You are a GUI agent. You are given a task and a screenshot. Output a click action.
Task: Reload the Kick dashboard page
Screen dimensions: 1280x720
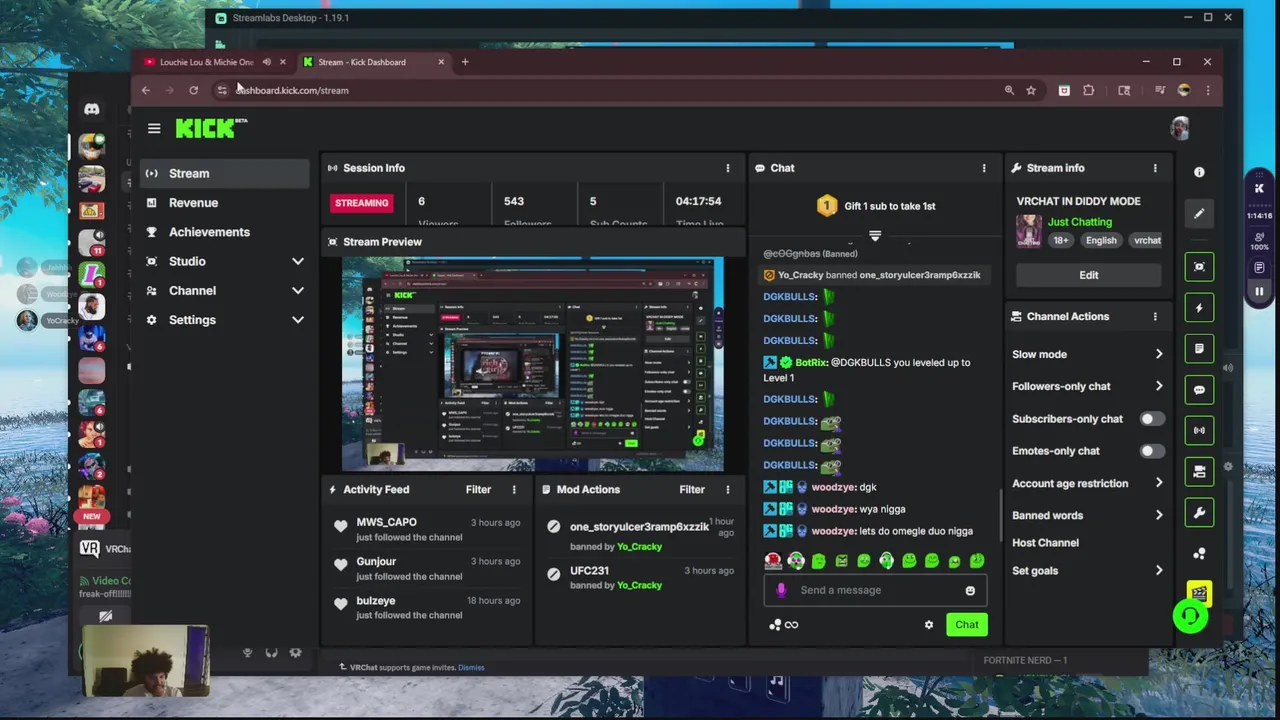(194, 90)
